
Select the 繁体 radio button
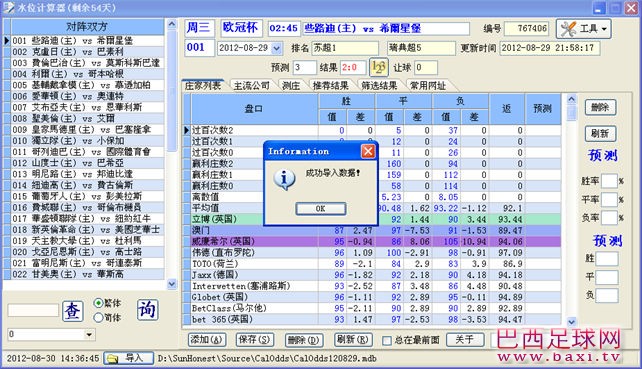(98, 303)
